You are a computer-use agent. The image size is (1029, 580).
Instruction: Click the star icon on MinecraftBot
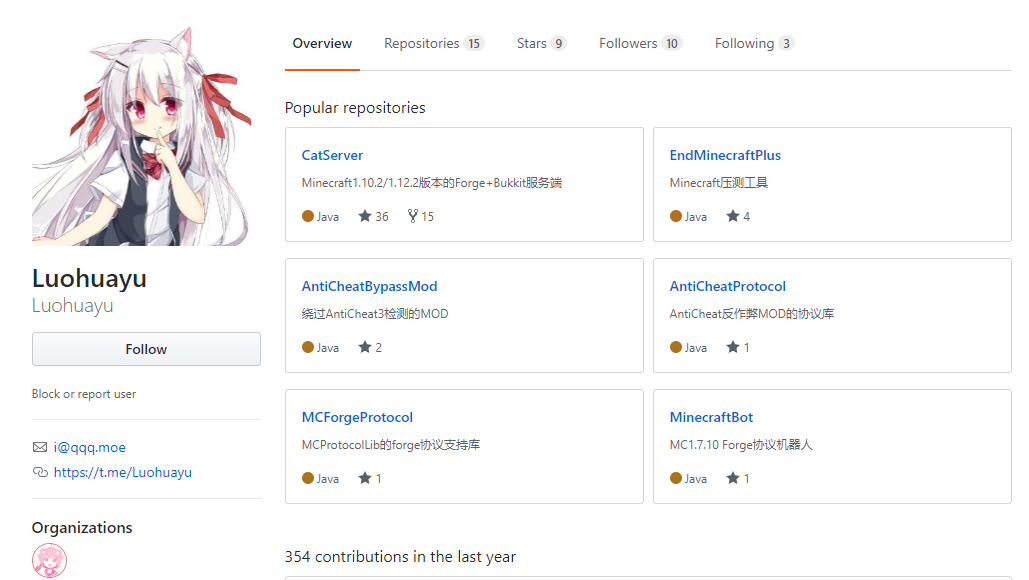coord(733,478)
